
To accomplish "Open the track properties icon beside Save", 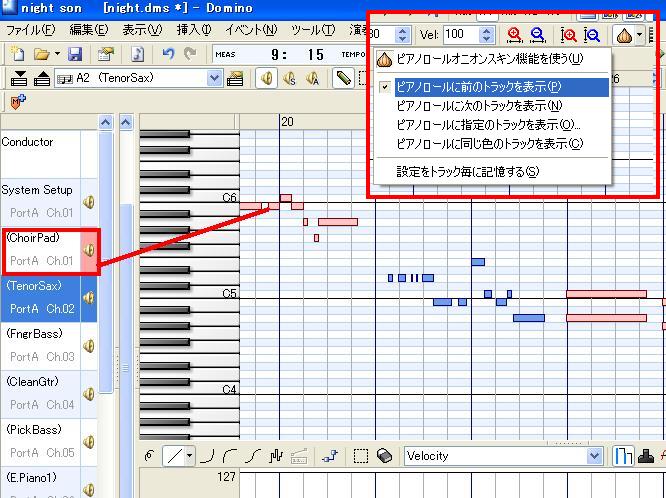I will tap(105, 54).
